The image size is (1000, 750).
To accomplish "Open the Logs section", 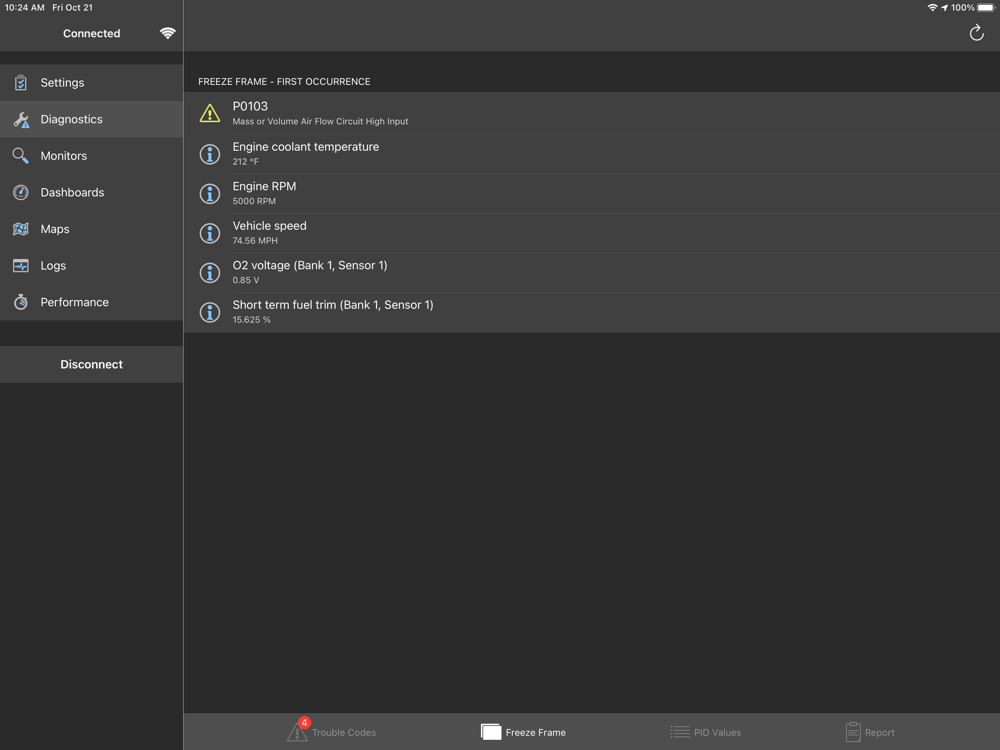I will tap(92, 265).
